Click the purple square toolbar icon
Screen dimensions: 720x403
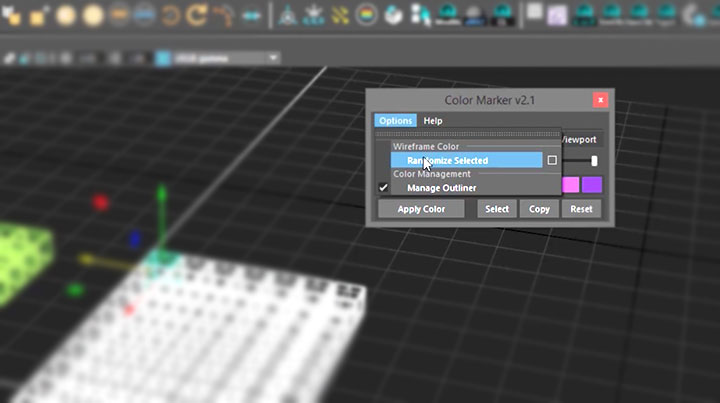pos(557,14)
